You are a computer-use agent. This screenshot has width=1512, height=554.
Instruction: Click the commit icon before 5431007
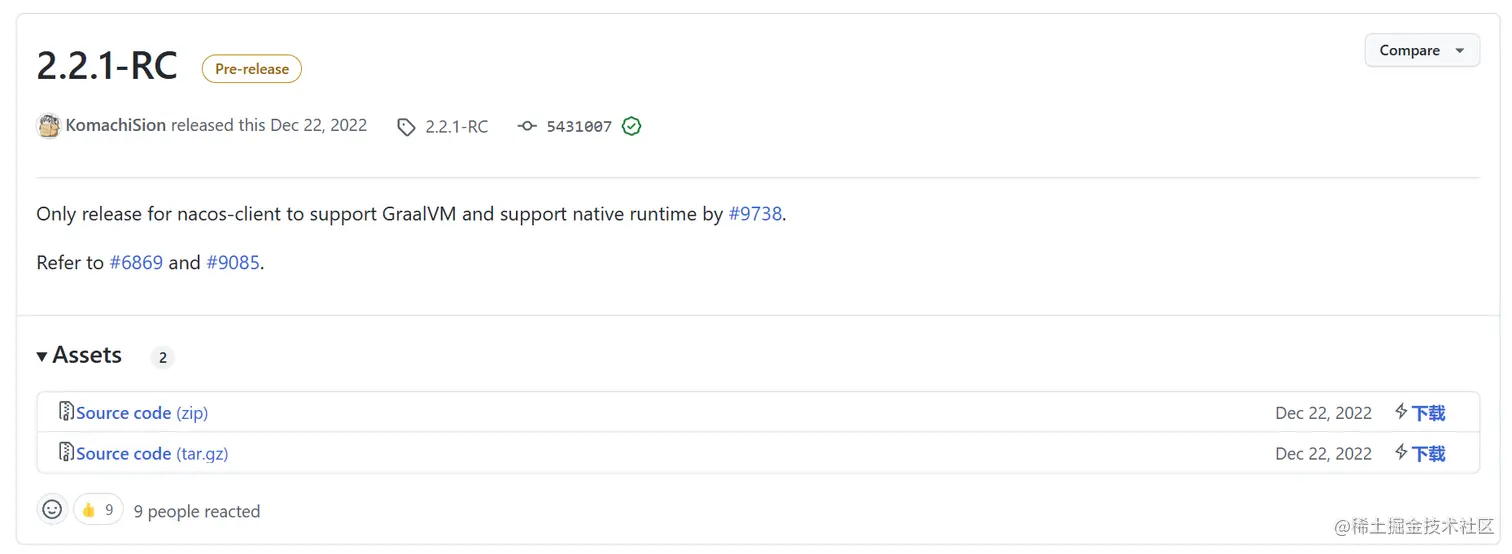pos(527,127)
